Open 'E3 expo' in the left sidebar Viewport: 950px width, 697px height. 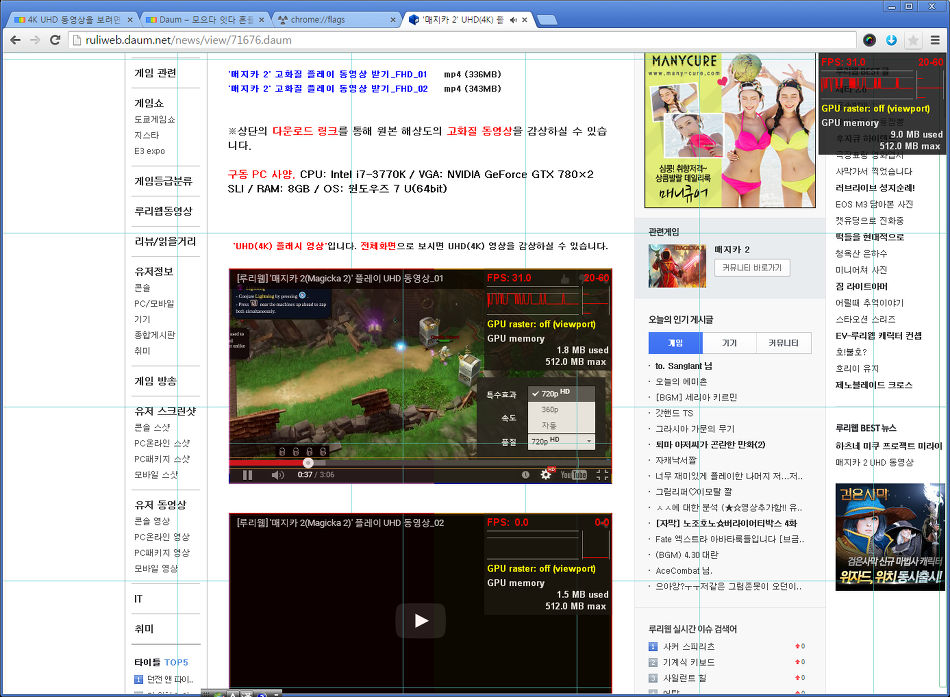point(150,151)
